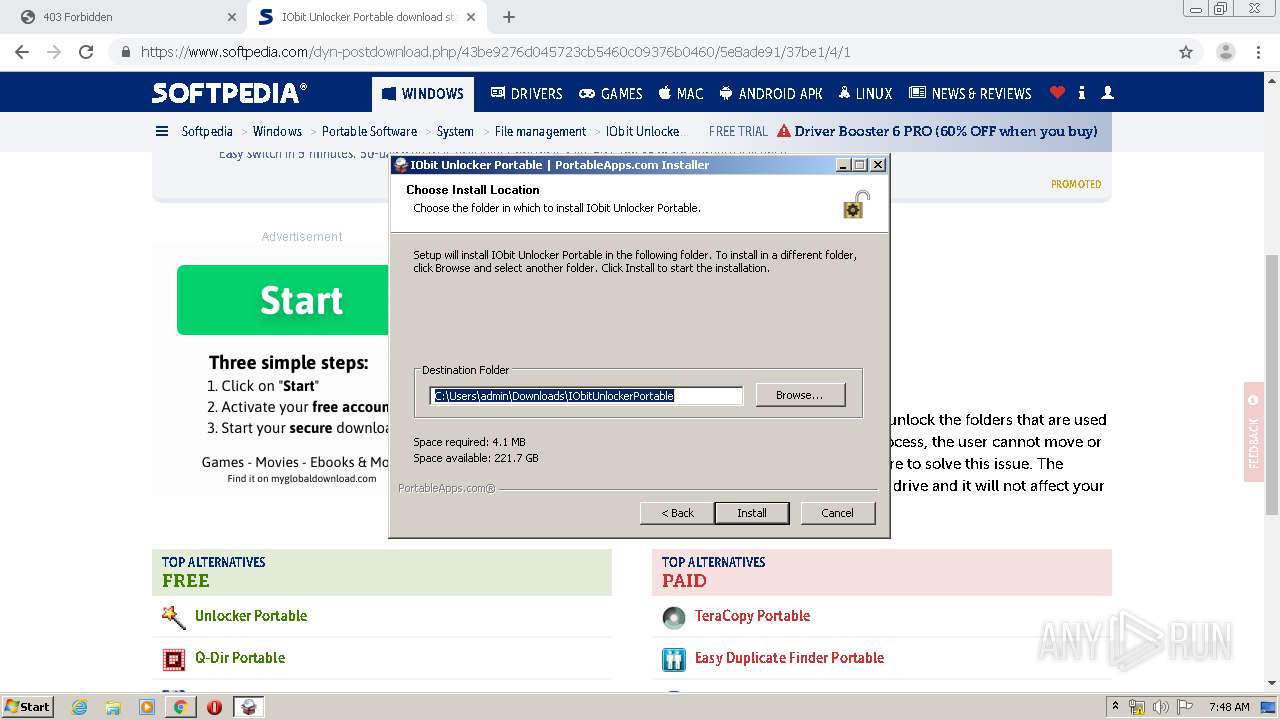This screenshot has width=1280, height=720.
Task: Open Unlocker Portable alternative
Action: point(251,616)
